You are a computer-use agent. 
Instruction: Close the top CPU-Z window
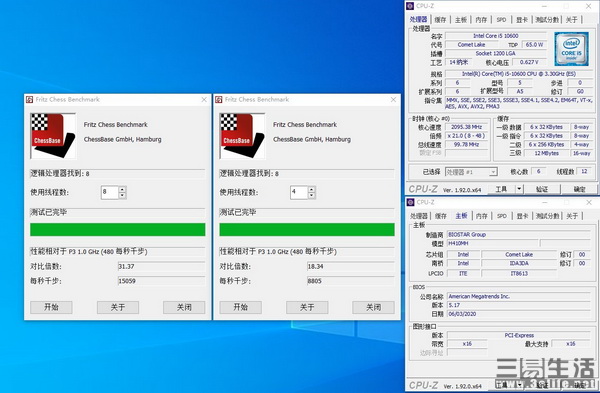click(589, 6)
